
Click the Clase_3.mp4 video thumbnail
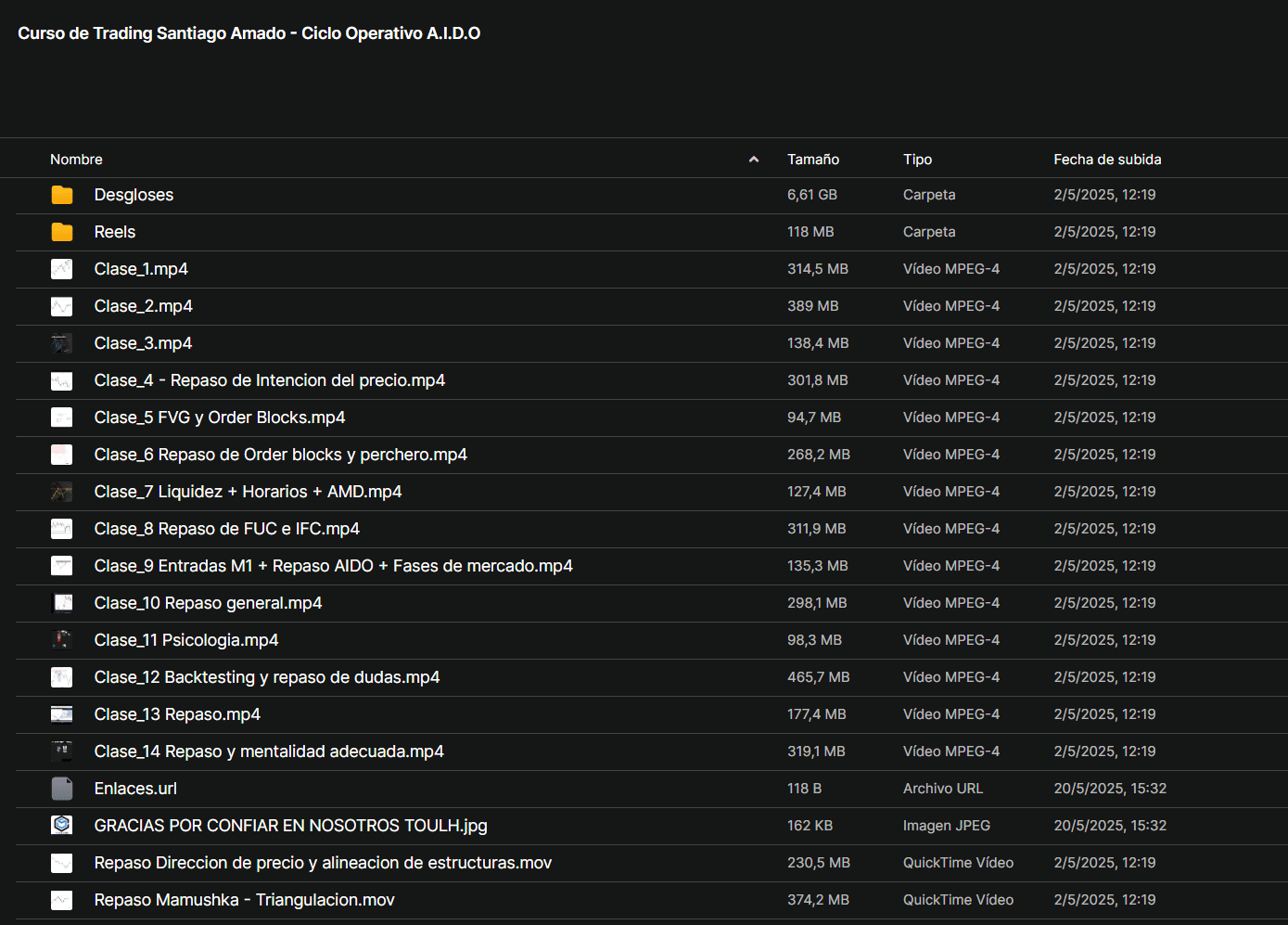pos(62,343)
